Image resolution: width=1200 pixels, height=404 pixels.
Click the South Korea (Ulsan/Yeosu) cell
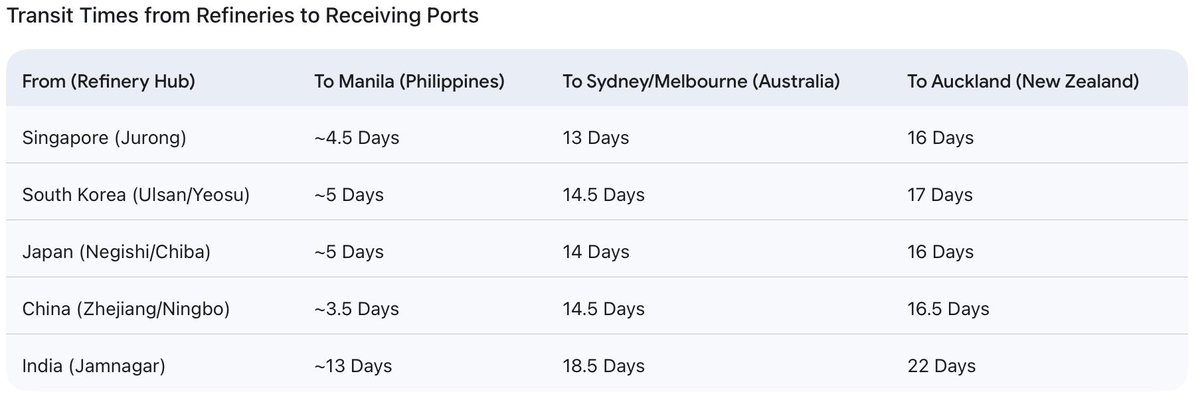[136, 195]
